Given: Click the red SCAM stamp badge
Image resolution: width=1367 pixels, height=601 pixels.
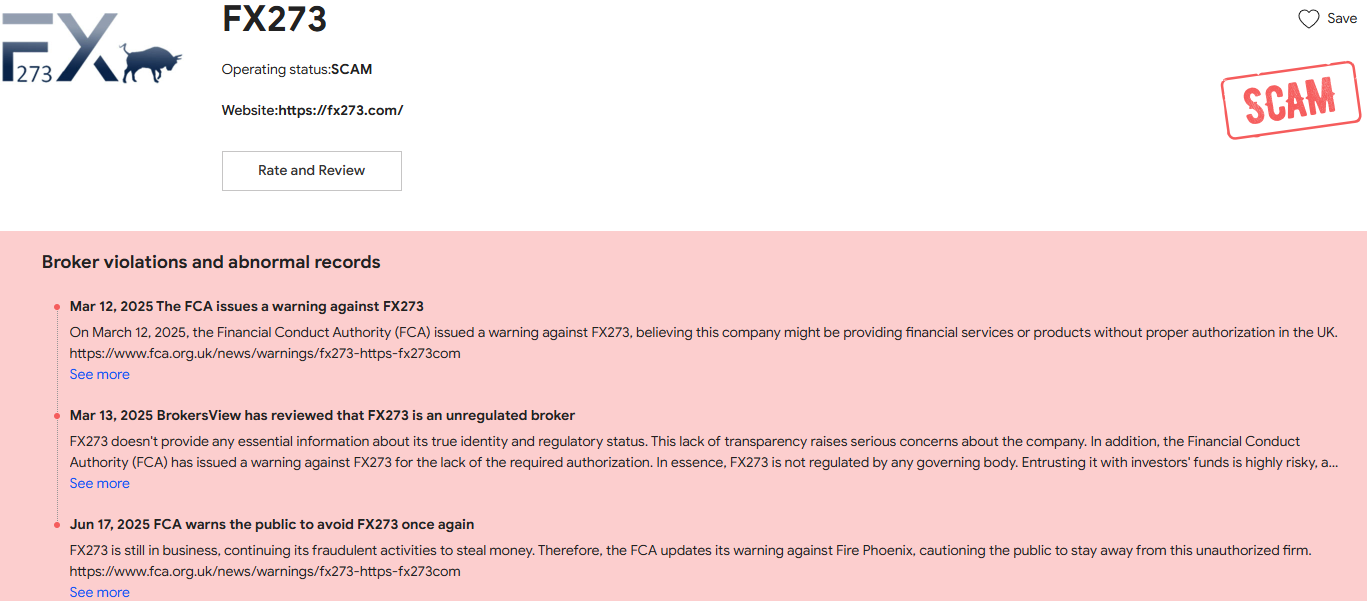Looking at the screenshot, I should 1290,99.
